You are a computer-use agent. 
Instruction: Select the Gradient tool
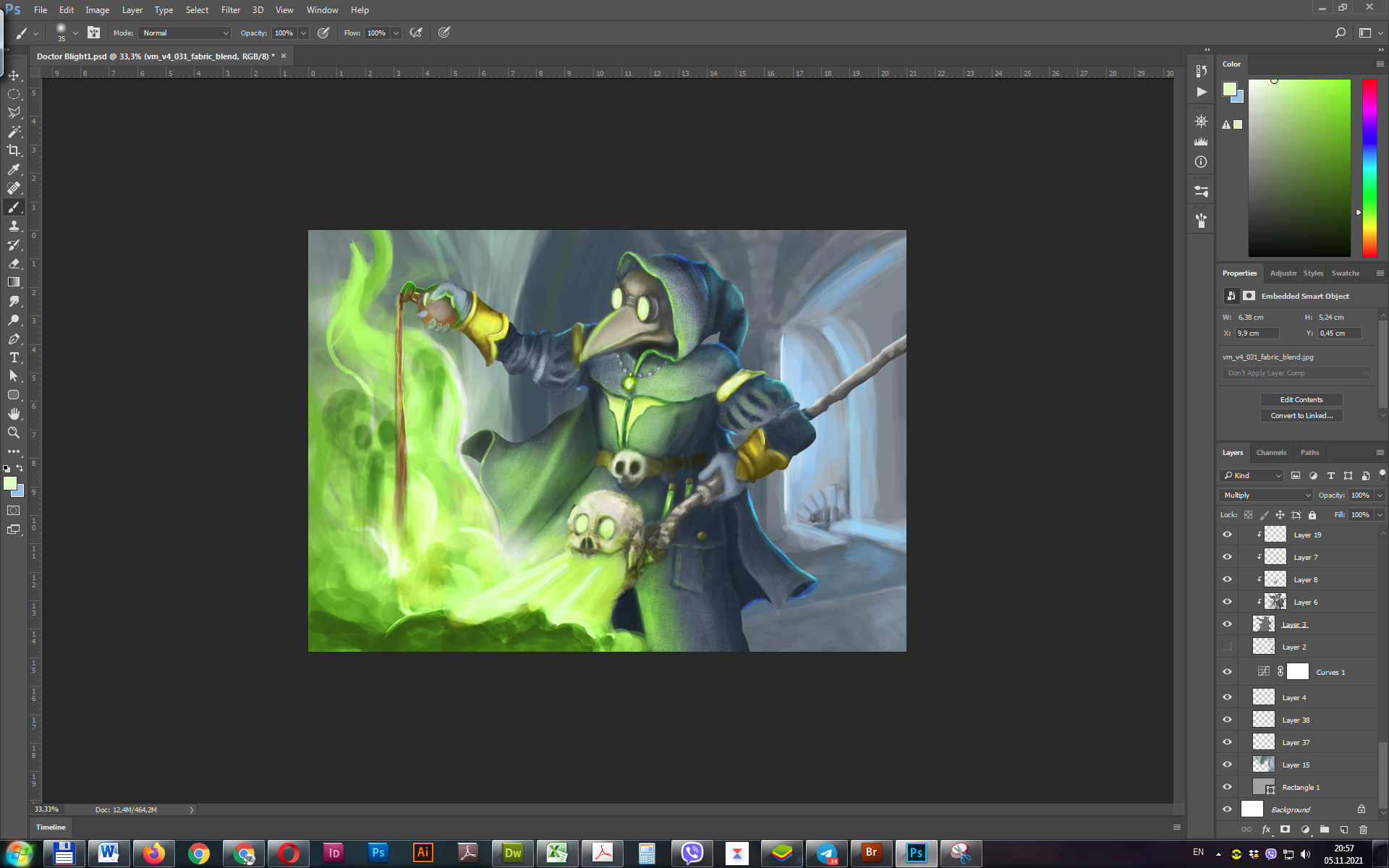point(14,282)
